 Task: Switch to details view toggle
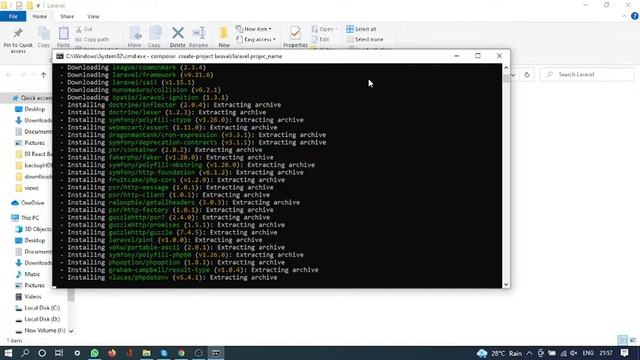622,340
